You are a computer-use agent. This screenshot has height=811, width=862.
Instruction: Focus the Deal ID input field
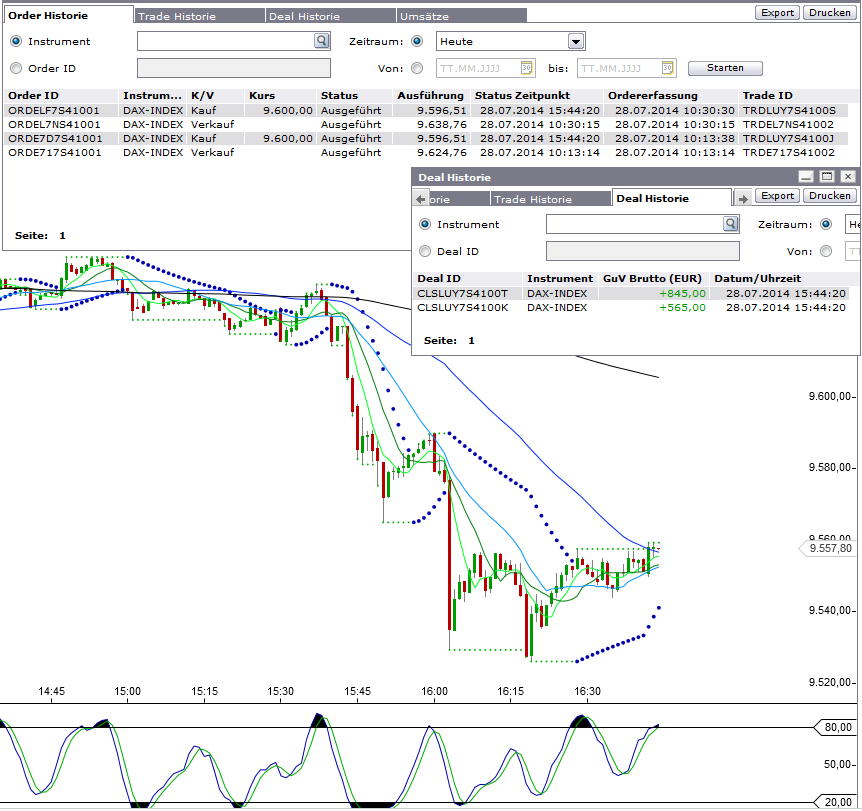click(643, 251)
